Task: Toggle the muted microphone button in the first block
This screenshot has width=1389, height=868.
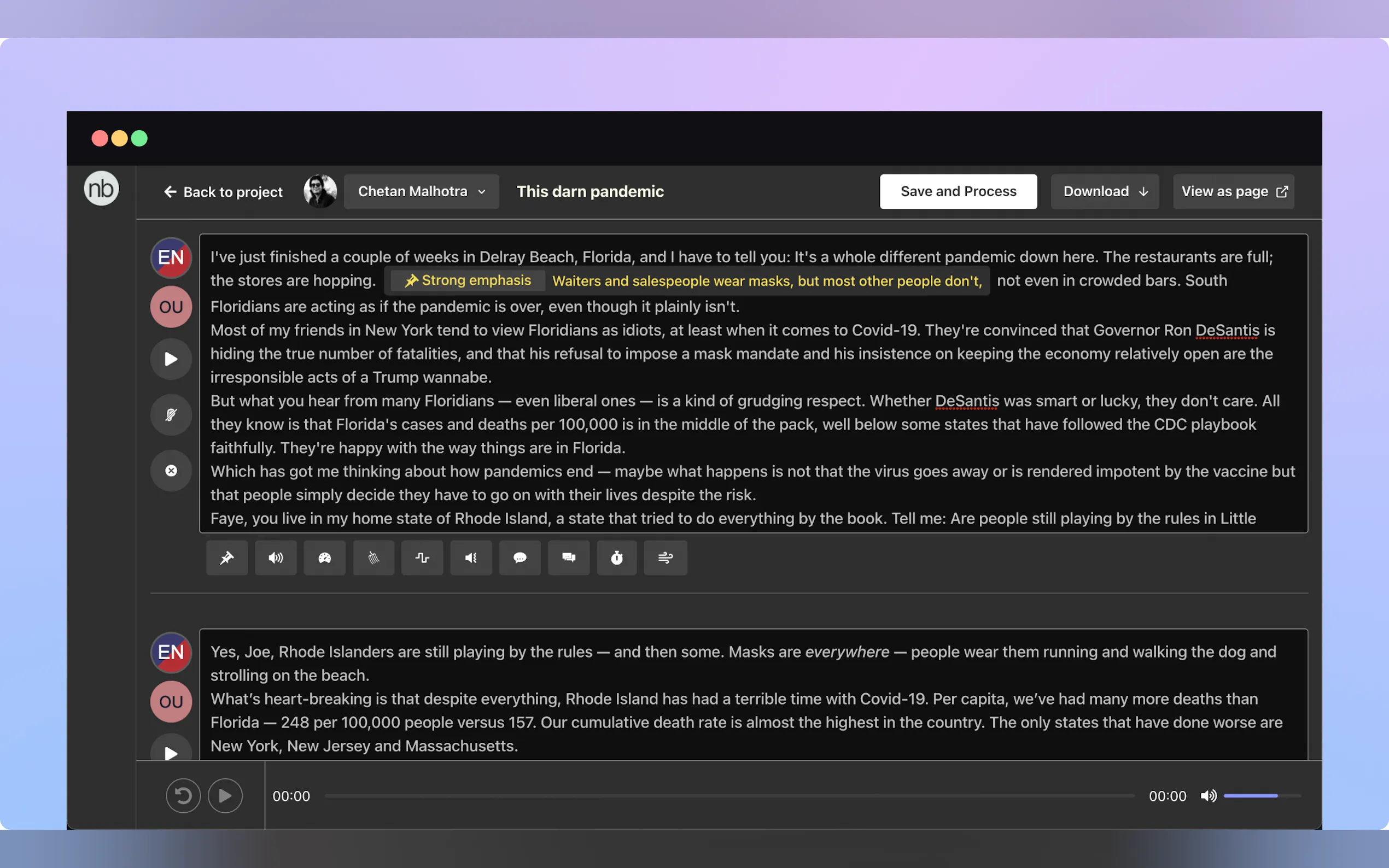Action: (171, 414)
